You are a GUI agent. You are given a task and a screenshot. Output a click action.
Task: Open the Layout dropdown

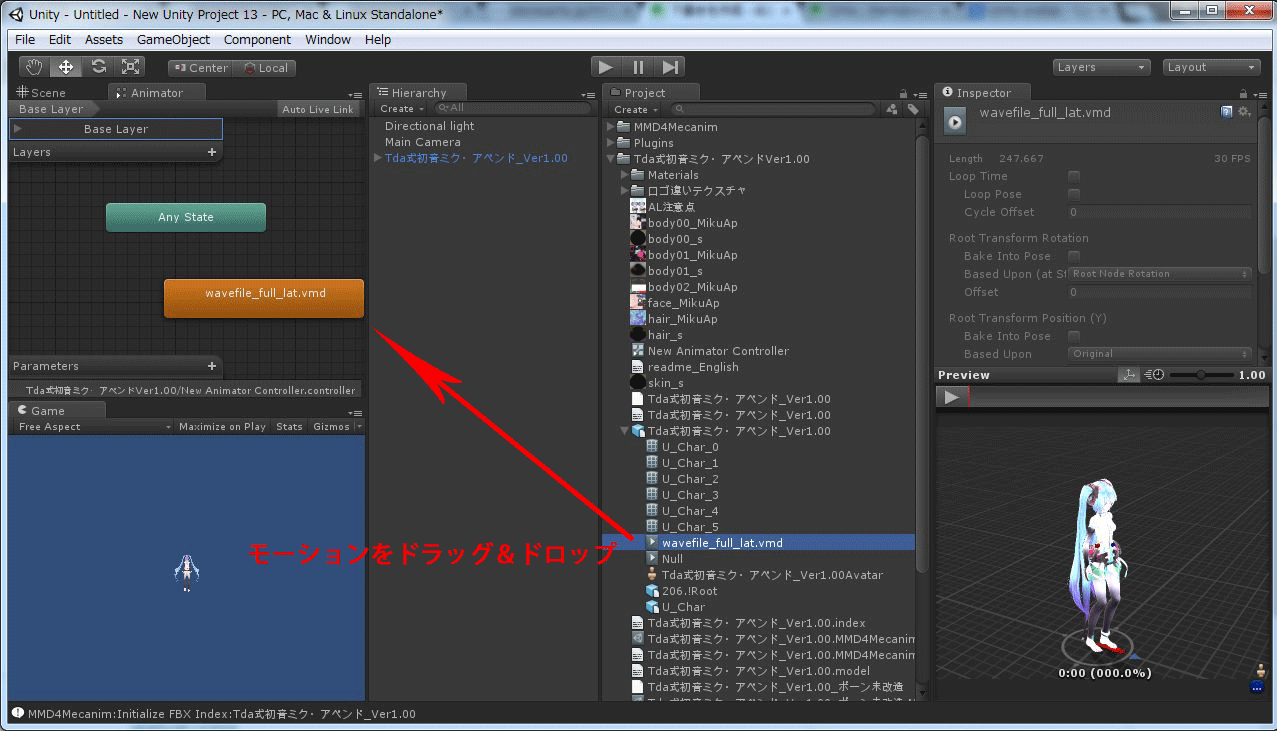pos(1210,66)
